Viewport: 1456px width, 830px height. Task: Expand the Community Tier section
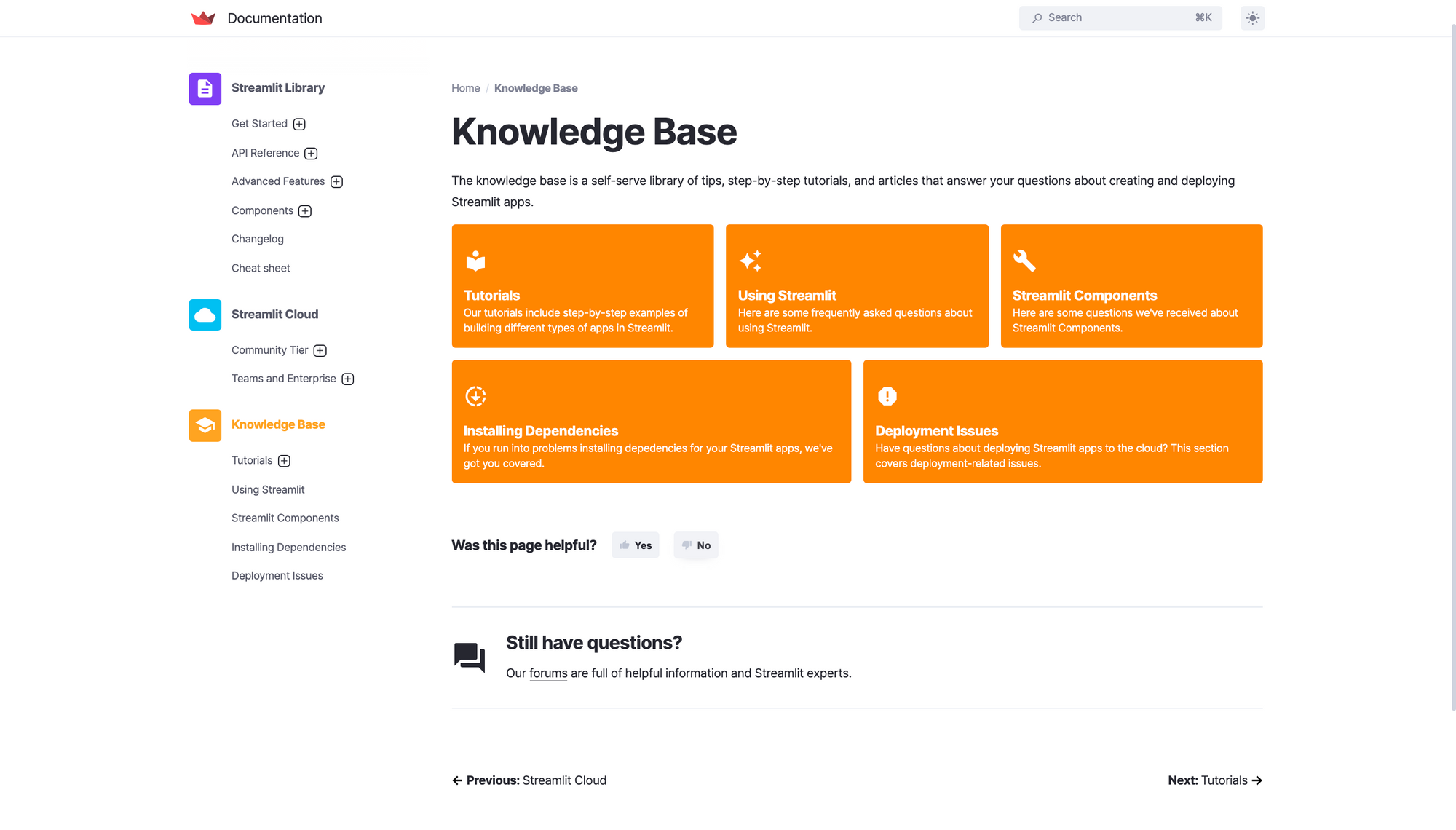320,350
